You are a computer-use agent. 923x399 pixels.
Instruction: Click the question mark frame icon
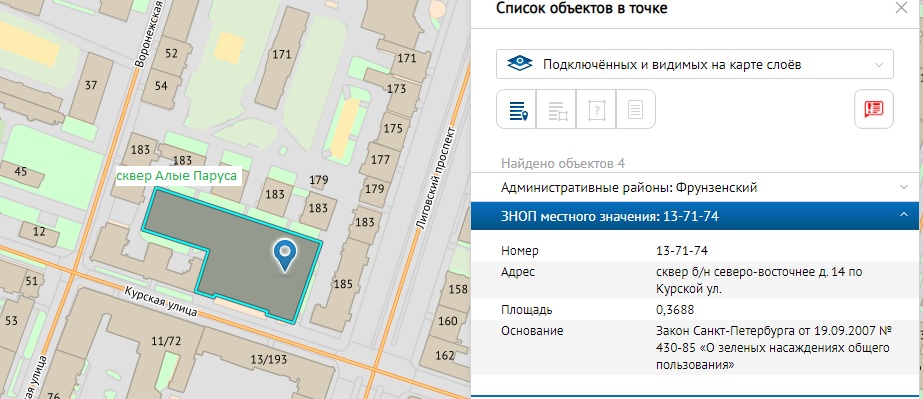coord(596,109)
